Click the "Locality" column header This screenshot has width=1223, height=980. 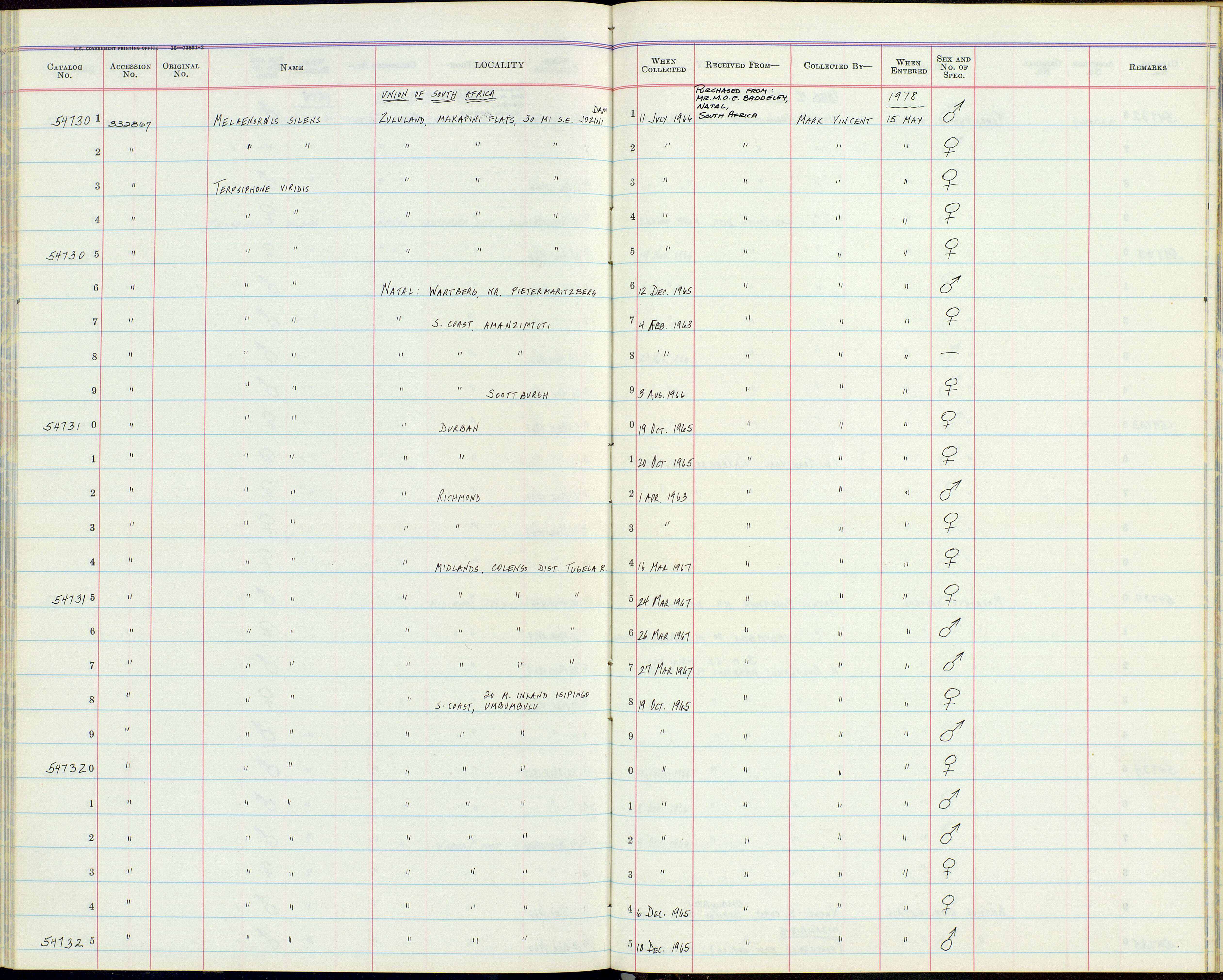(x=499, y=65)
